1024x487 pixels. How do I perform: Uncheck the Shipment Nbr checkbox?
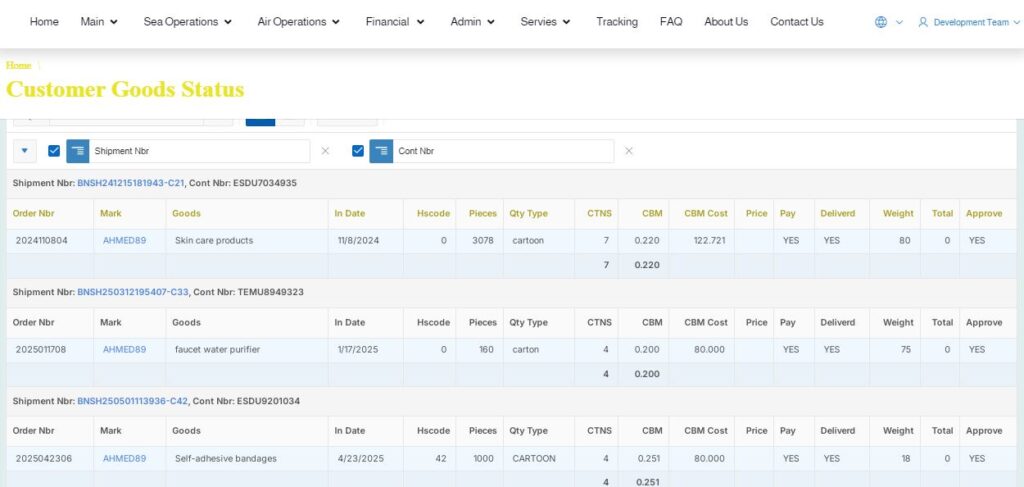tap(54, 151)
